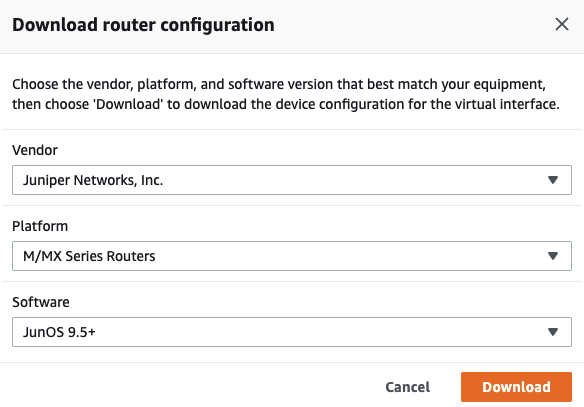Click the JunOS 9.5+ value text
The image size is (584, 407).
pyautogui.click(x=59, y=332)
